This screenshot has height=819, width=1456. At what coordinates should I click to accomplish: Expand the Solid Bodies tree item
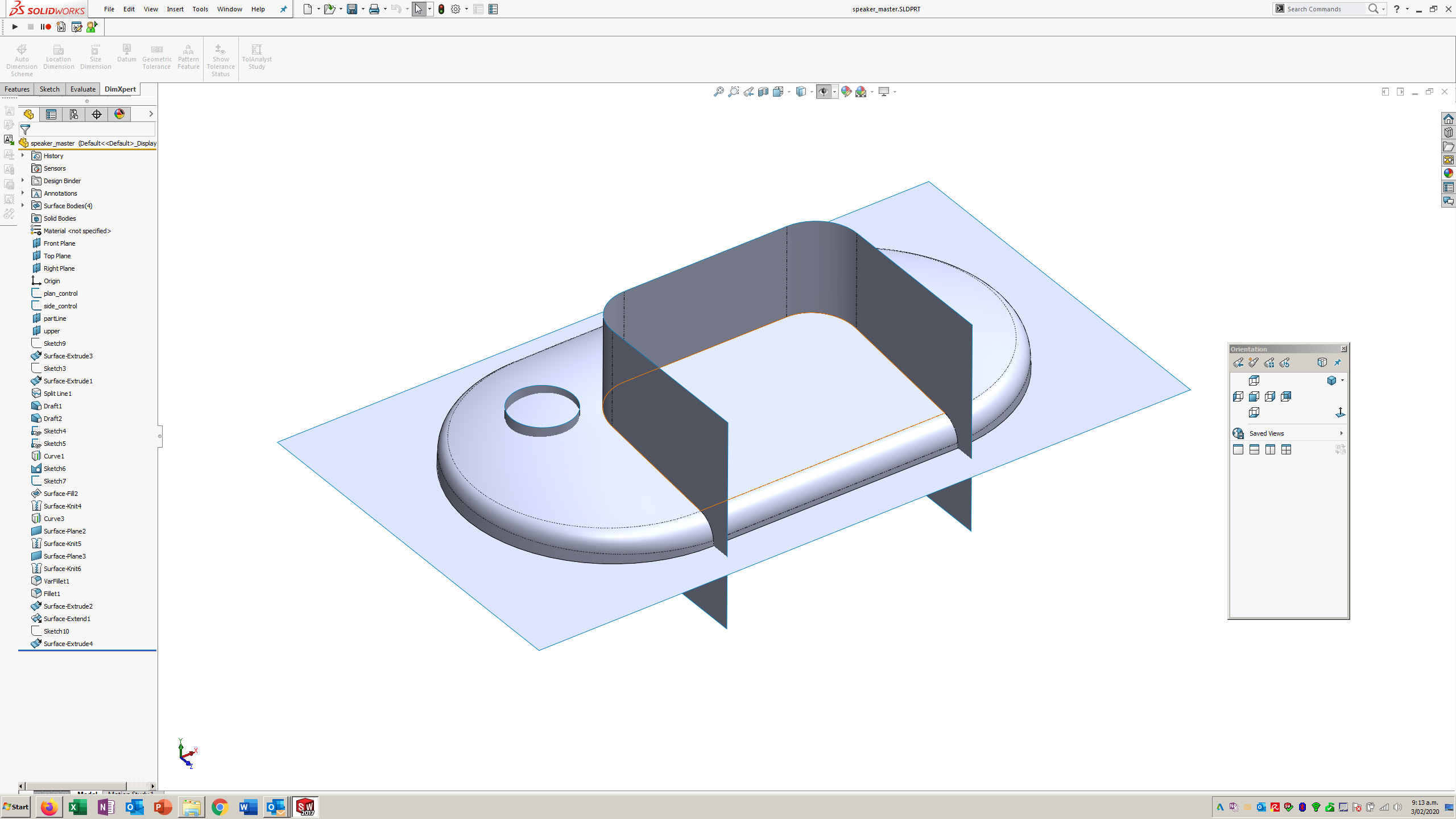pos(22,218)
